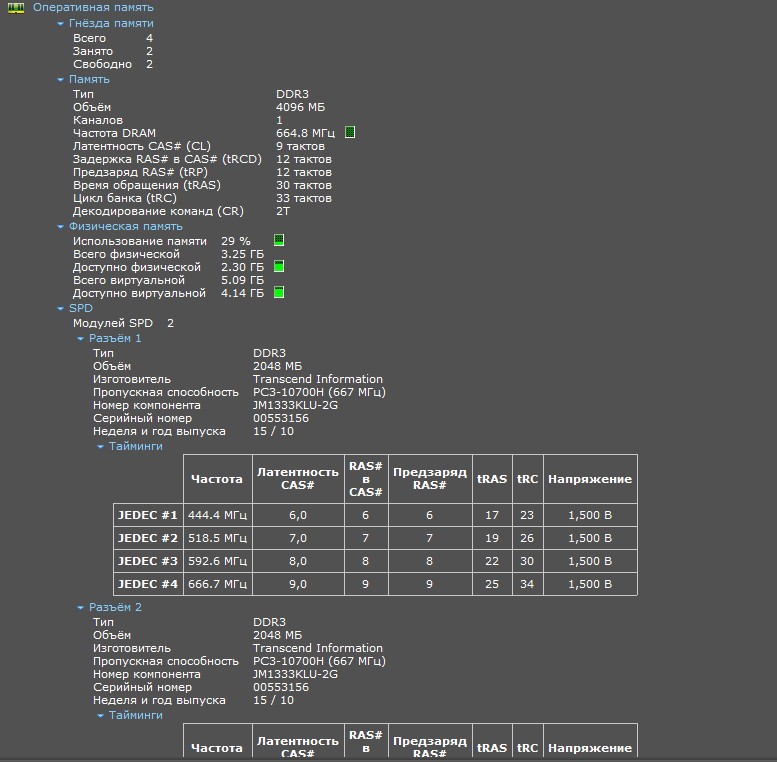
Task: Click the JEDEC #3 row header
Action: click(x=148, y=561)
